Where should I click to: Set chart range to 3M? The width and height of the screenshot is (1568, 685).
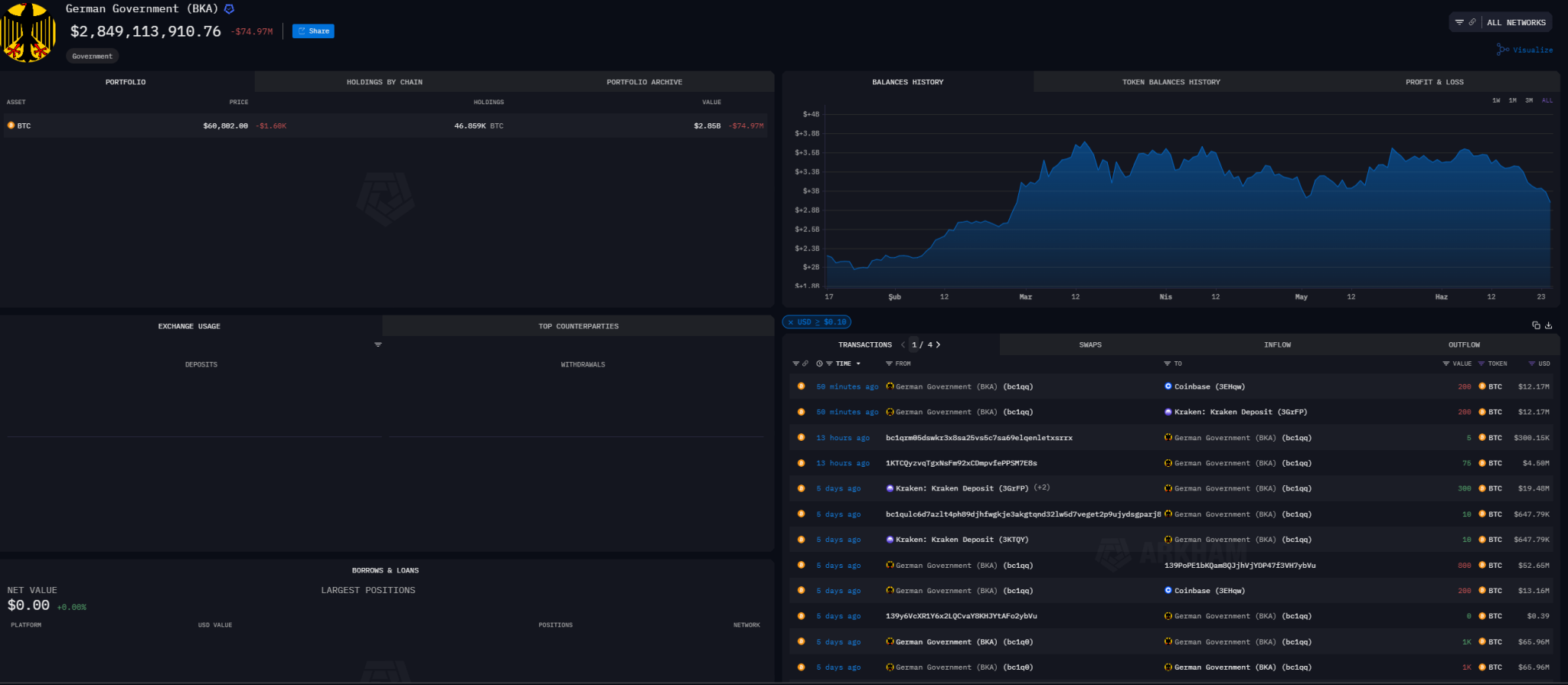1529,100
